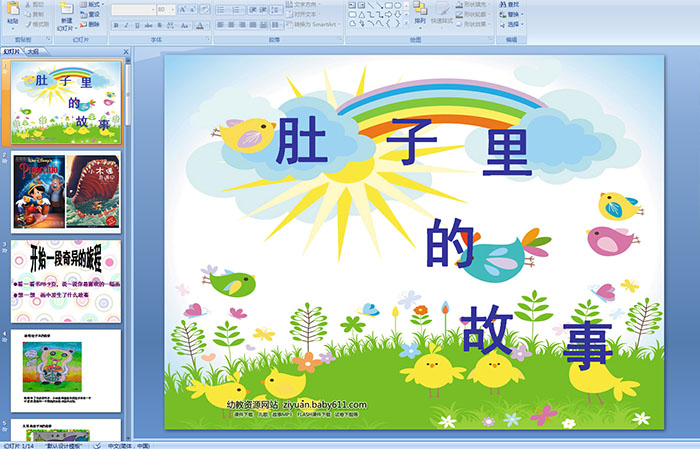
Task: Toggle right text alignment
Action: pos(242,25)
